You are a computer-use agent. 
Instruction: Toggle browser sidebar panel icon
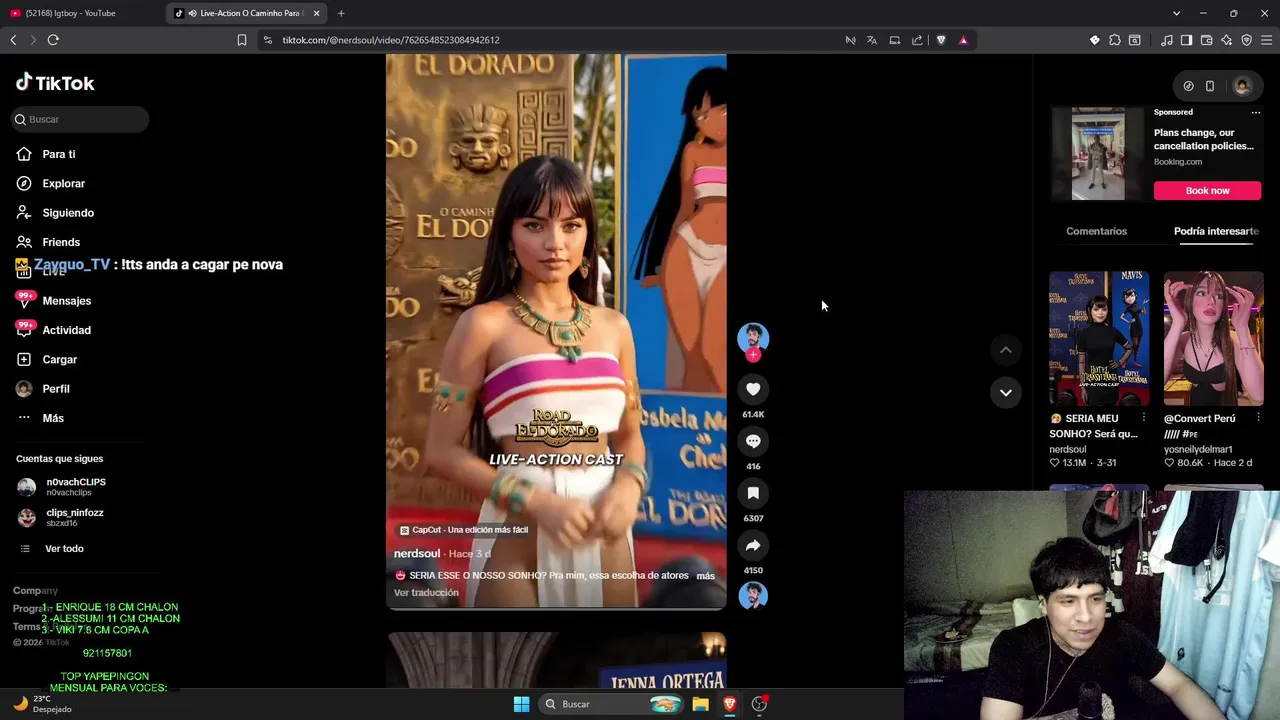[1186, 40]
